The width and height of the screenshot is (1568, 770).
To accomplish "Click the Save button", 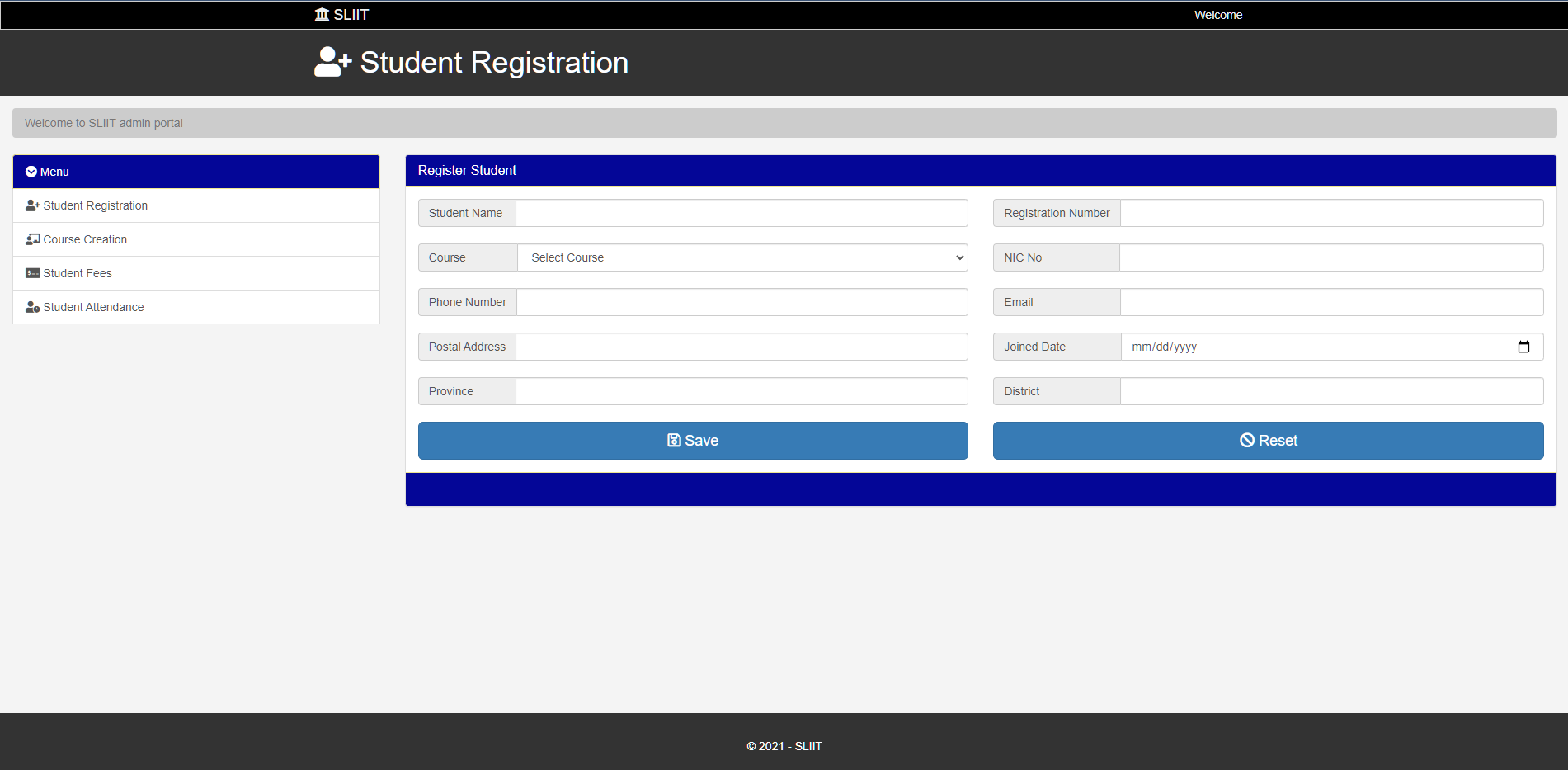I will pos(693,440).
